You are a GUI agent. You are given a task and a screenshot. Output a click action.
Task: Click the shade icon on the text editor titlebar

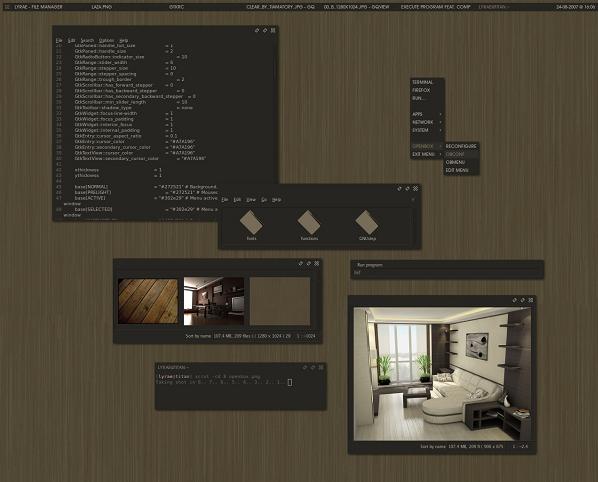click(x=257, y=30)
